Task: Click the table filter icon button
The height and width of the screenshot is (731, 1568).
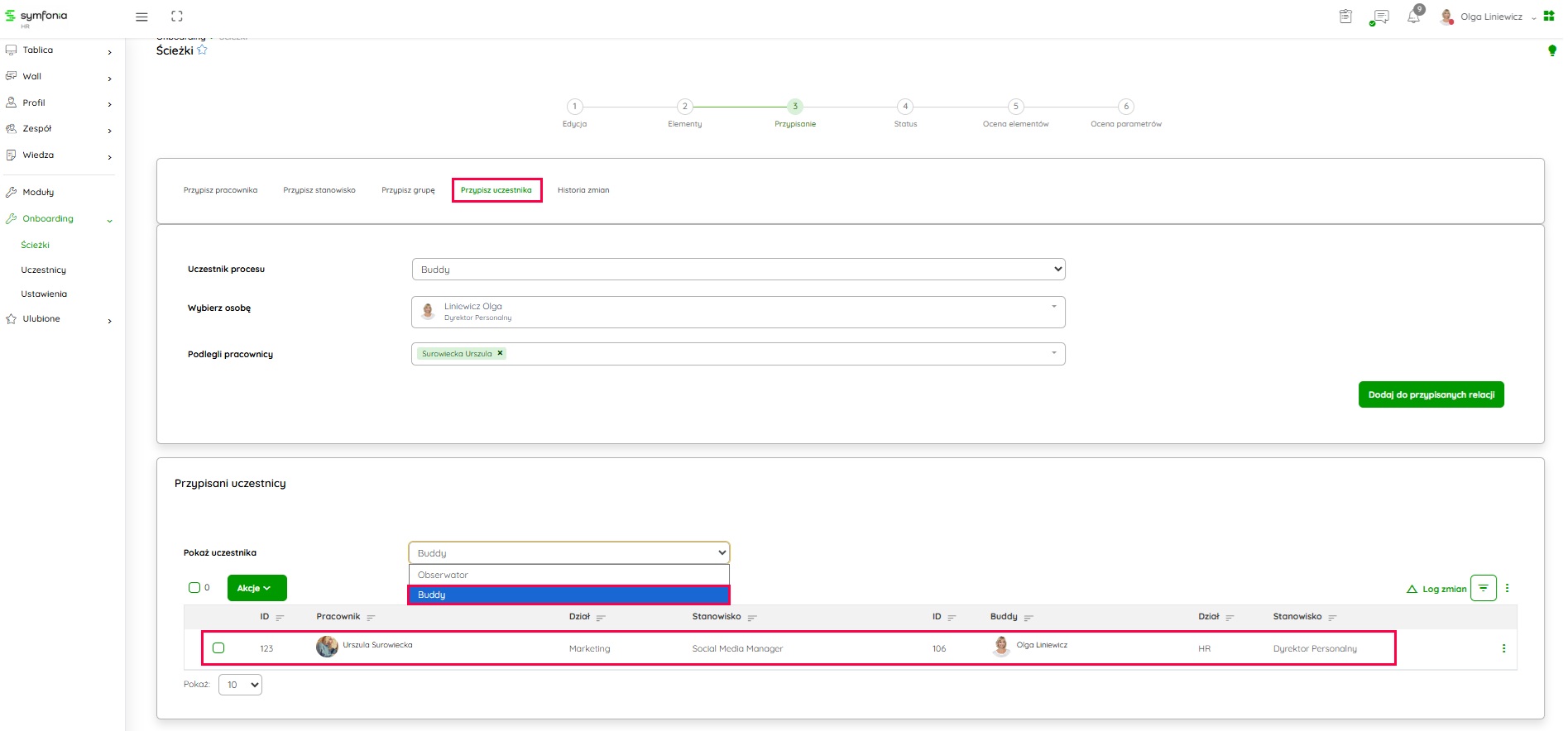Action: pyautogui.click(x=1483, y=588)
